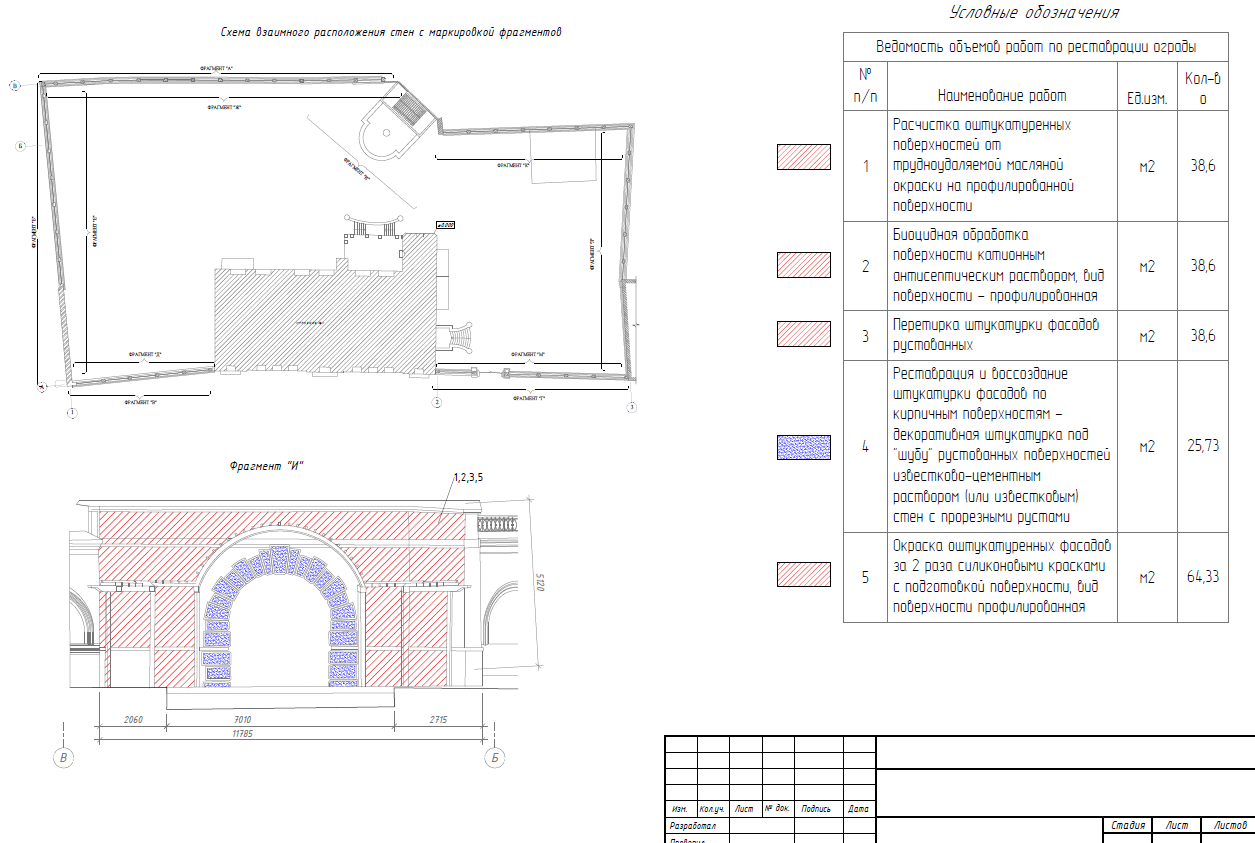This screenshot has height=843, width=1255.
Task: Click the unit "м2" in the 25,73 row
Action: click(x=1147, y=447)
